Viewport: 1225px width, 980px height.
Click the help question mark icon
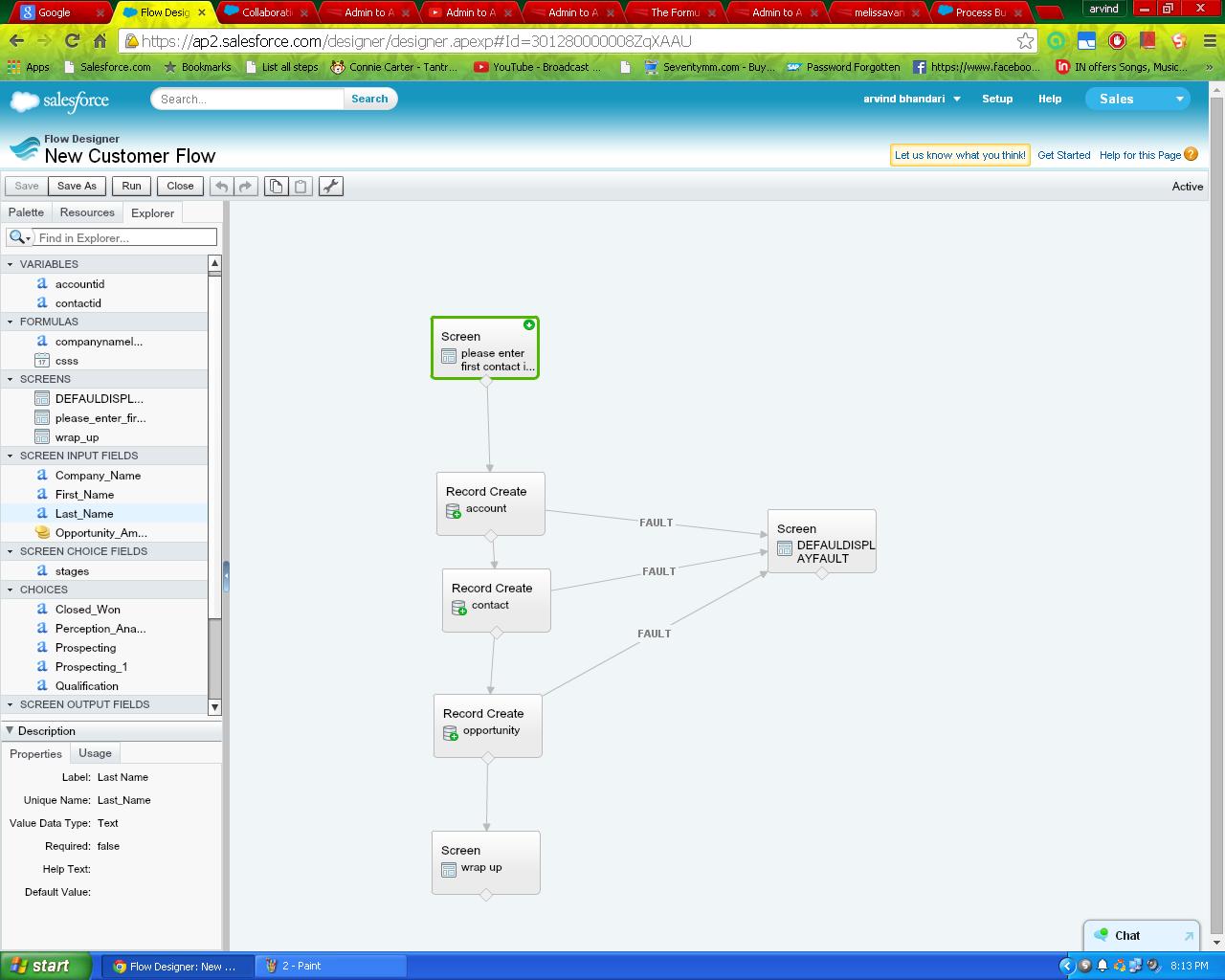1191,154
